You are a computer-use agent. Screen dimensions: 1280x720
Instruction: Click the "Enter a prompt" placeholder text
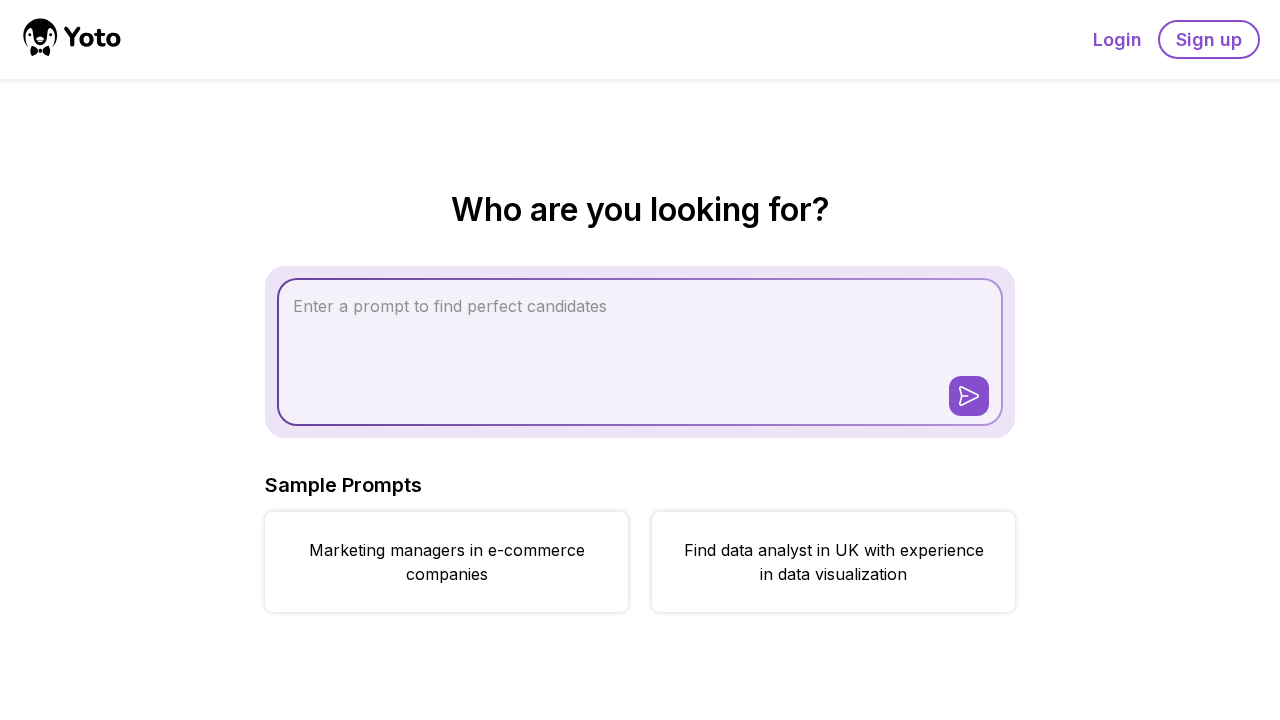coord(450,306)
